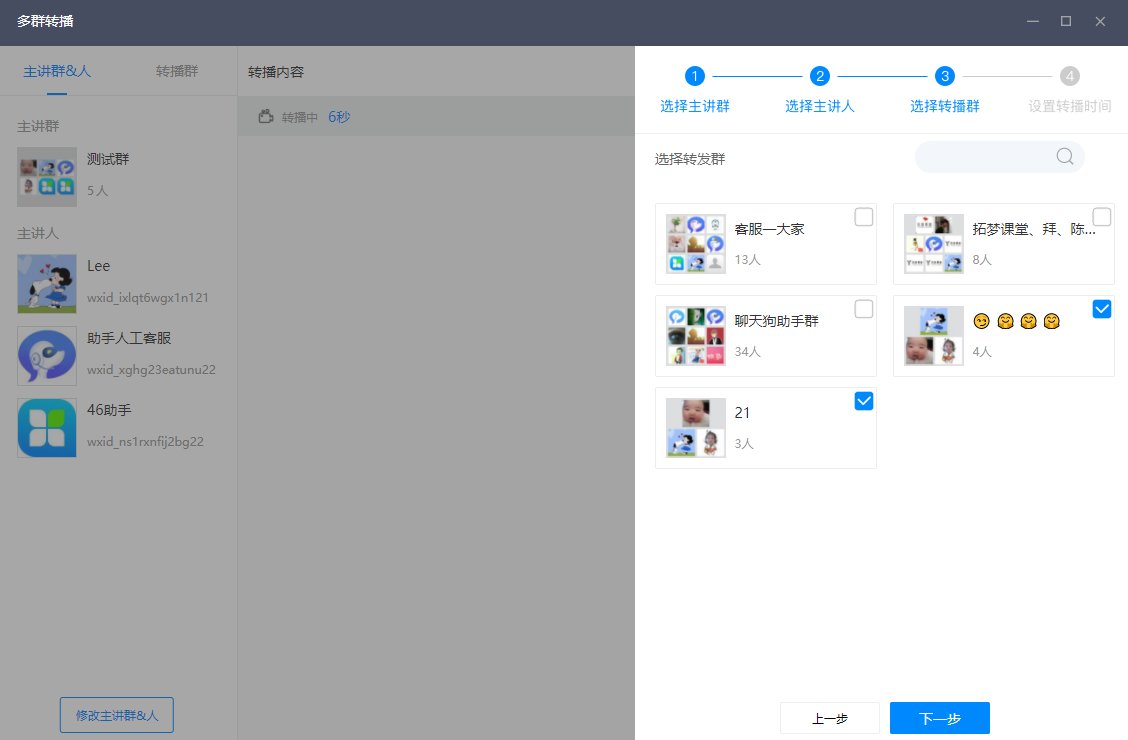Click the 6秒 countdown text
The width and height of the screenshot is (1128, 740).
339,116
